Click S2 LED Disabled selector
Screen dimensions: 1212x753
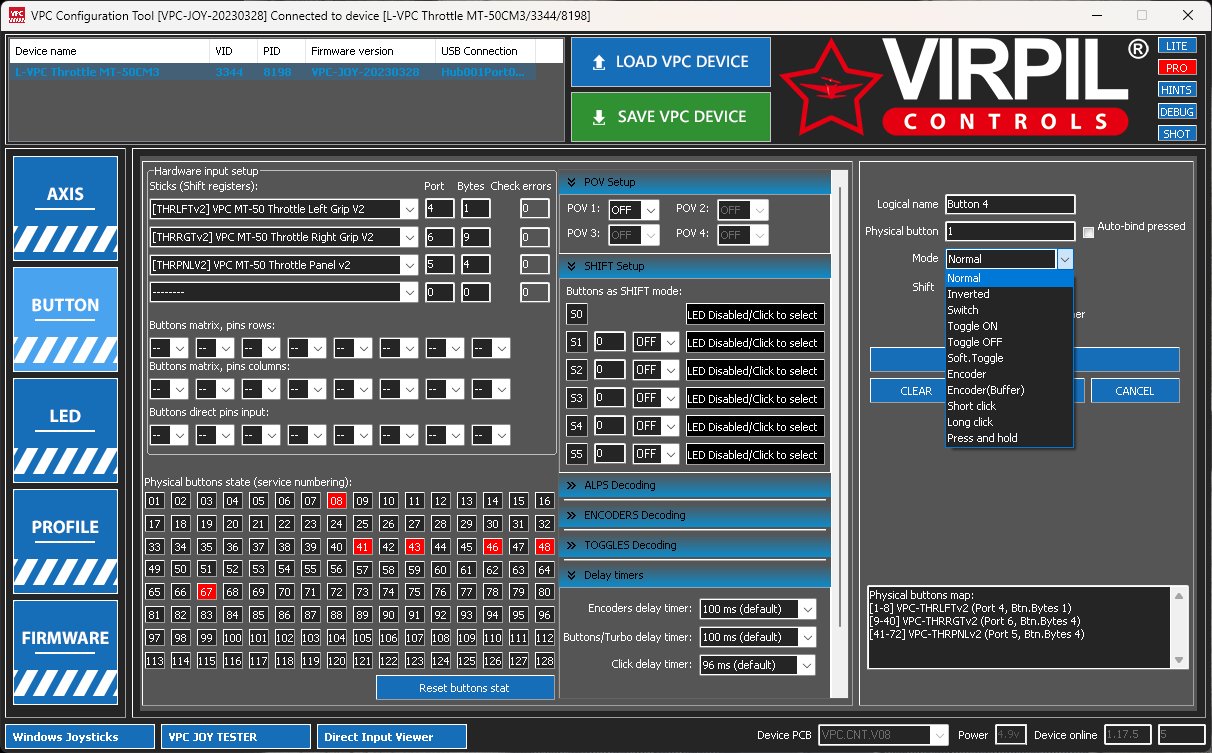pos(755,371)
